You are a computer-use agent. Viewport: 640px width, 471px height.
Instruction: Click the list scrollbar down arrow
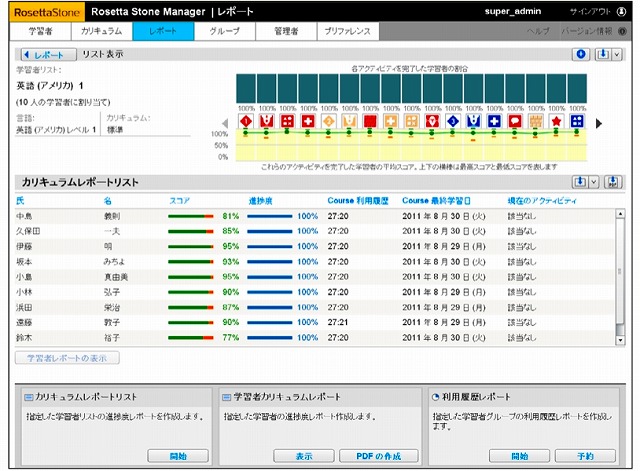pyautogui.click(x=620, y=340)
